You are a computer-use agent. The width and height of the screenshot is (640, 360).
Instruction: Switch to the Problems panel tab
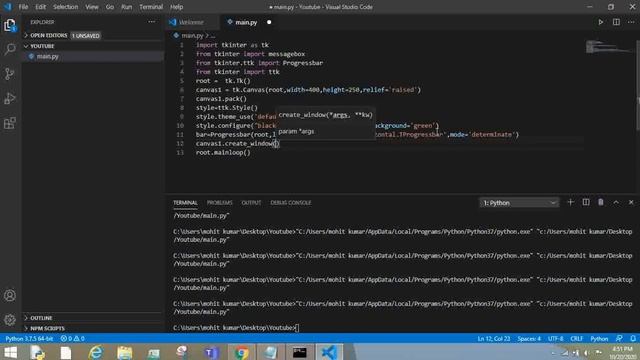[219, 203]
